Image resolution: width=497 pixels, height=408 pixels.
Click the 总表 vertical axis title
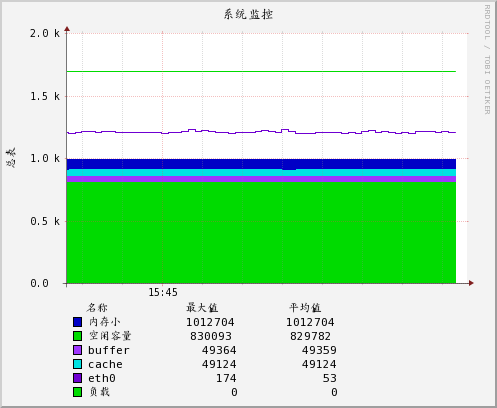pyautogui.click(x=11, y=157)
